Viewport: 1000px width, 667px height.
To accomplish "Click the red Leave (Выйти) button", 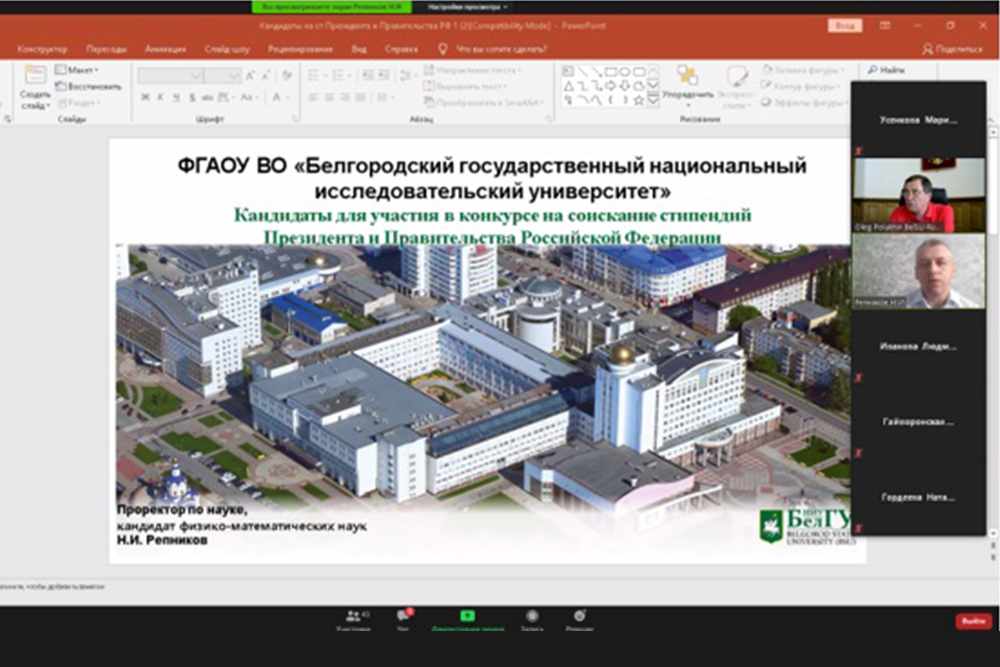I will coord(972,621).
